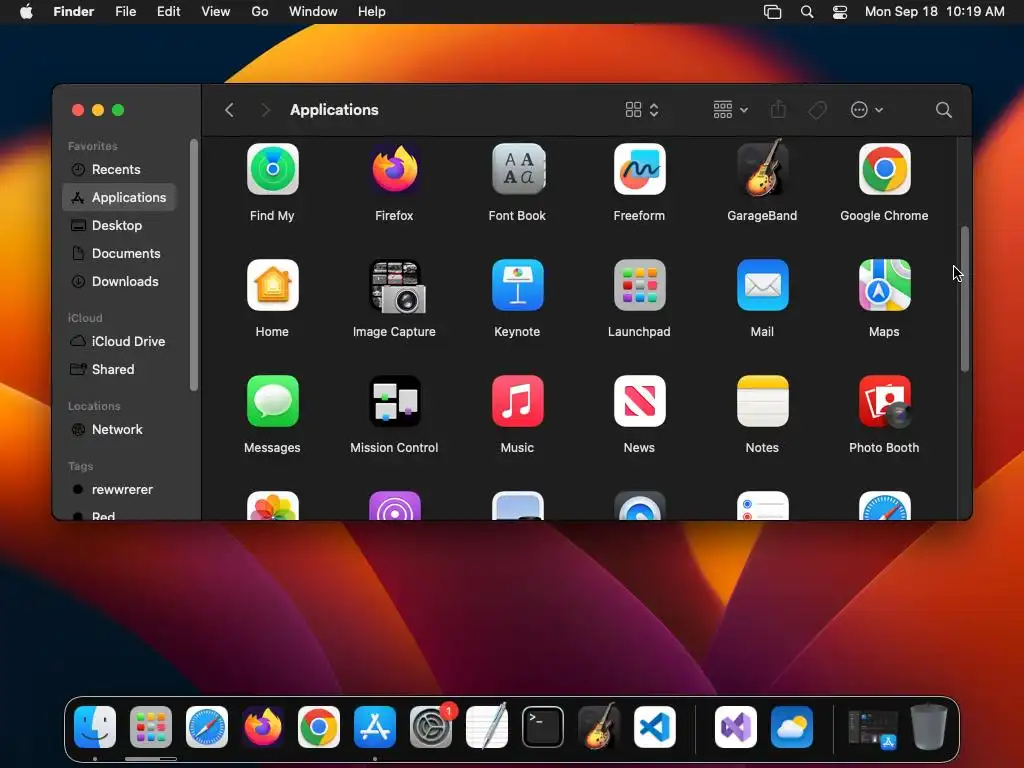This screenshot has width=1024, height=768.
Task: Select the News application icon
Action: coord(639,401)
